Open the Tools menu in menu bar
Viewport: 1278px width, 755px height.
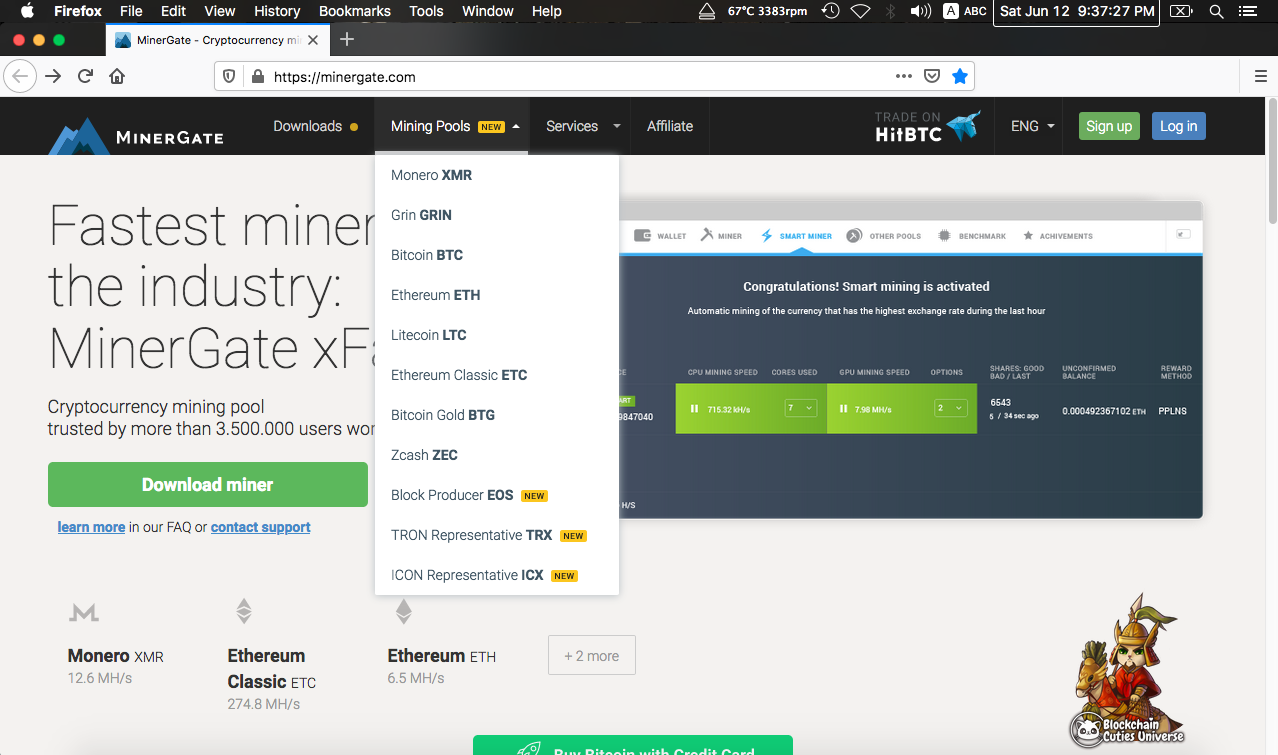coord(426,11)
